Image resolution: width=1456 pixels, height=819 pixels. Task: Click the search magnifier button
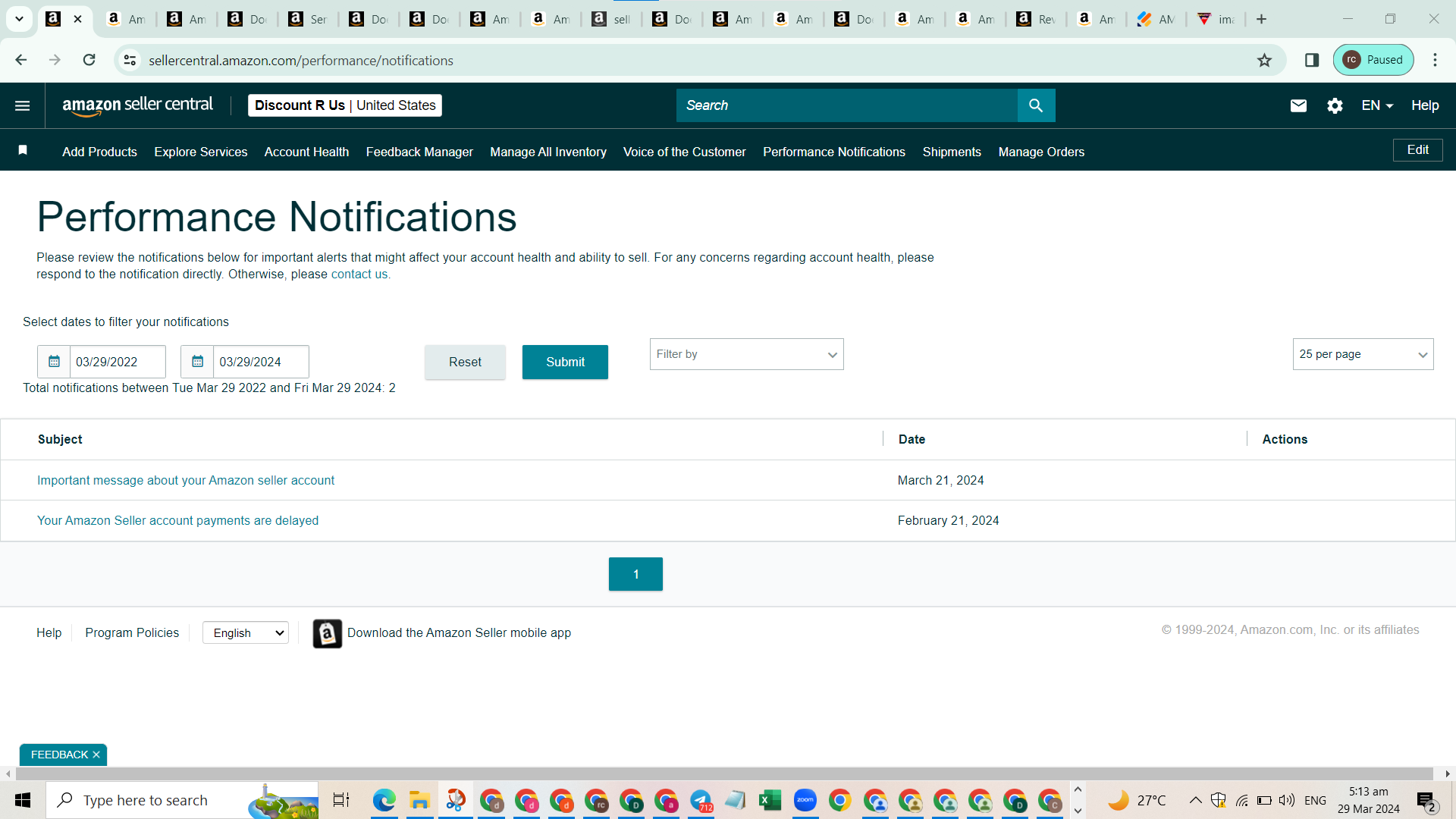pyautogui.click(x=1036, y=105)
